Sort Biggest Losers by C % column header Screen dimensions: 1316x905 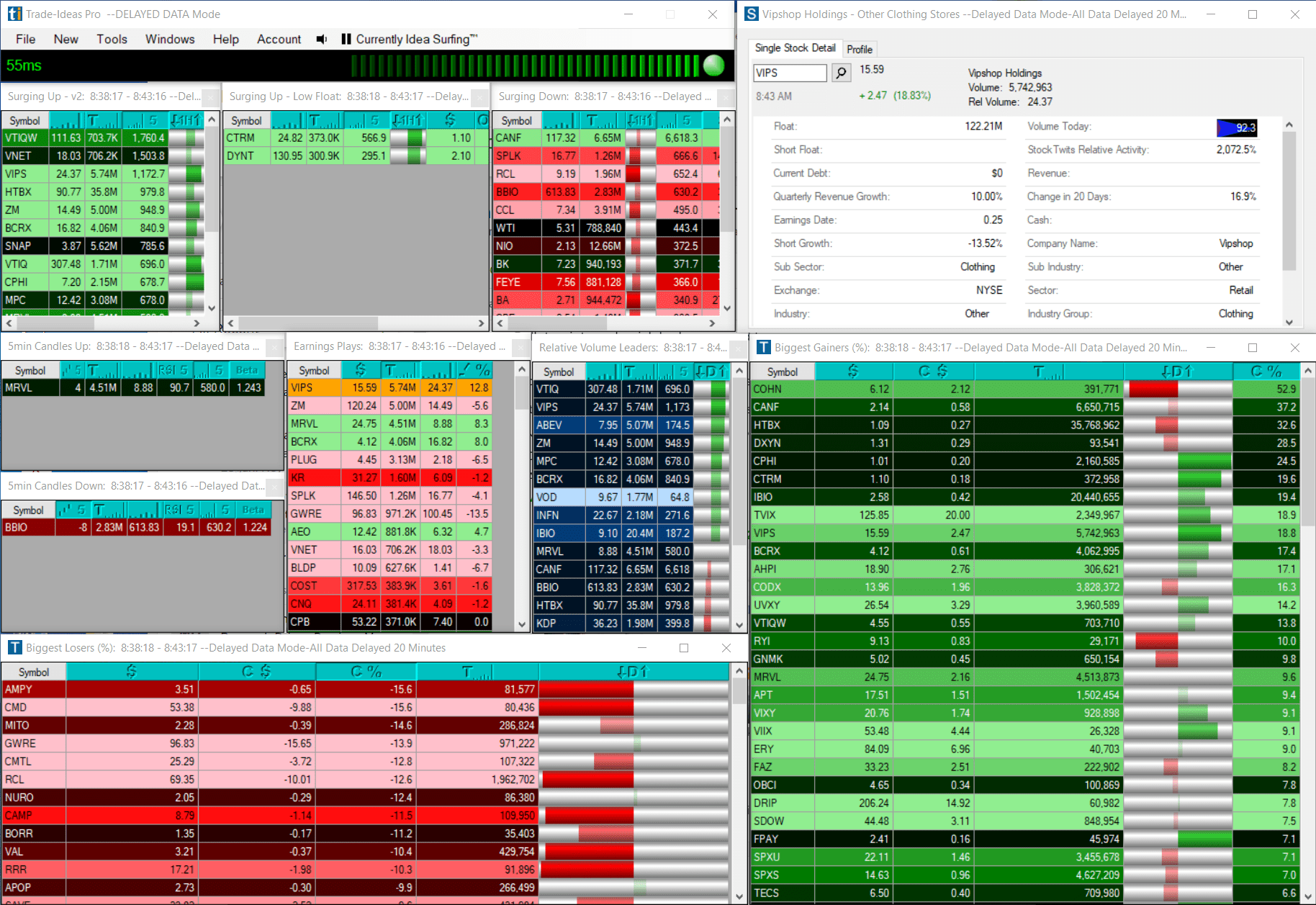coord(366,672)
